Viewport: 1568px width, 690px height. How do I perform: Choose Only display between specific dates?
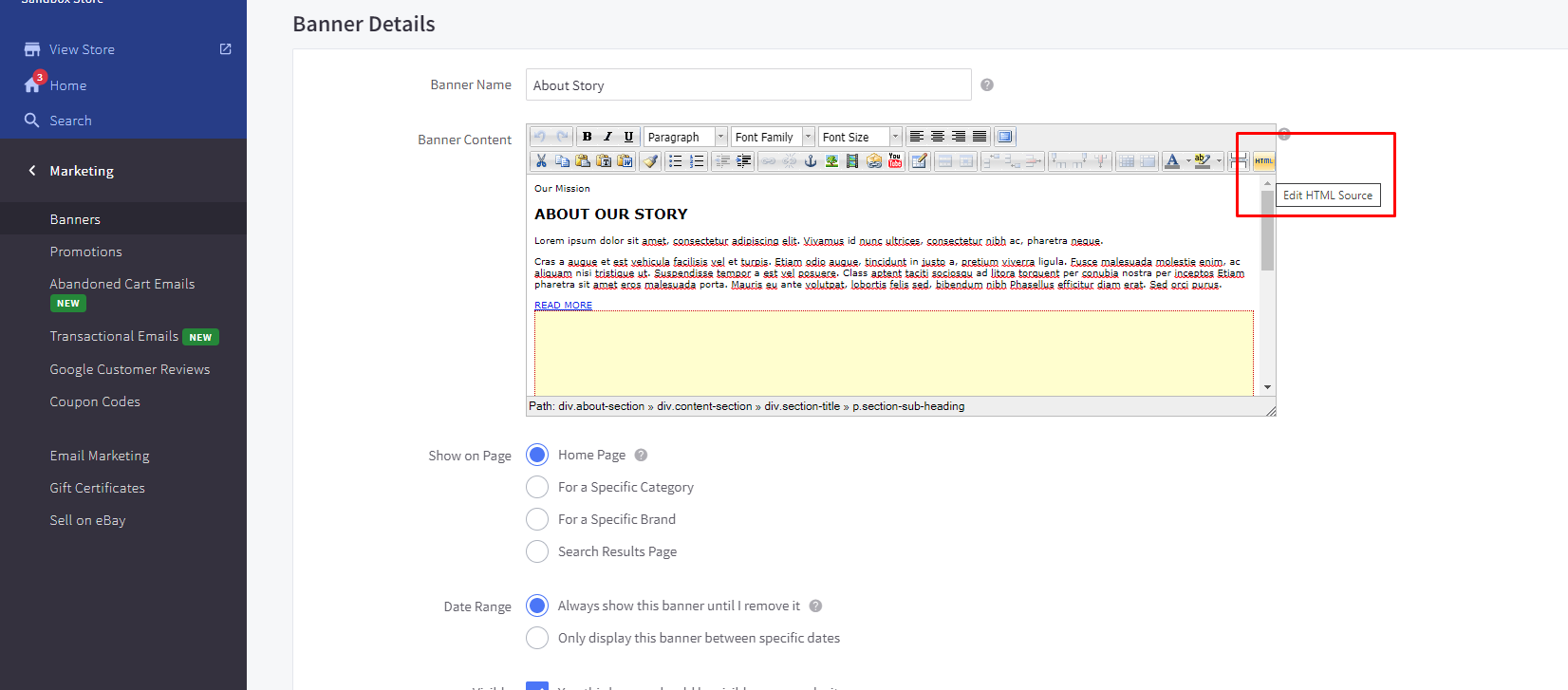(x=537, y=638)
